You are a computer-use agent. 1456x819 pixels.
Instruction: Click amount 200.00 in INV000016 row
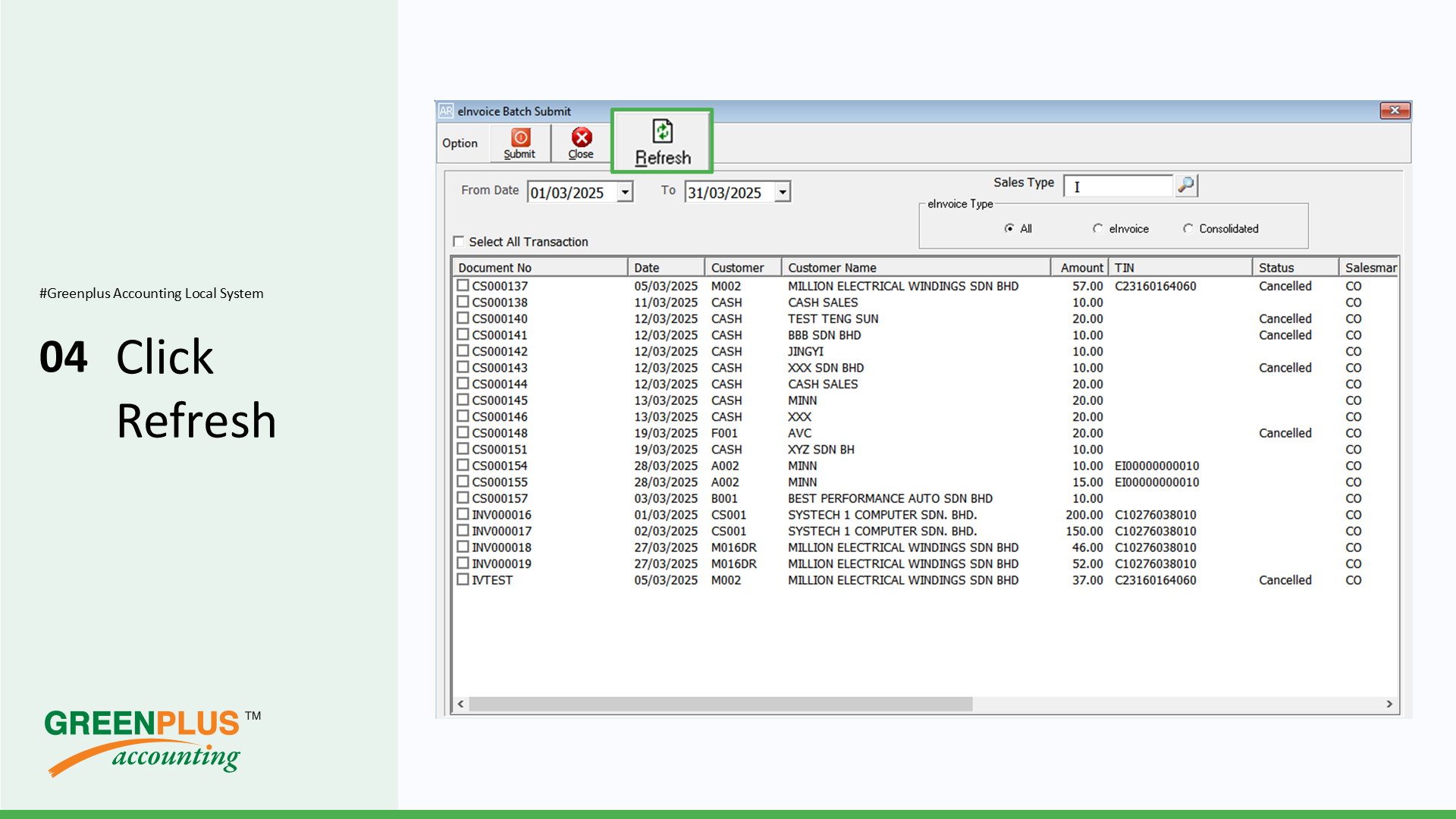click(x=1084, y=515)
